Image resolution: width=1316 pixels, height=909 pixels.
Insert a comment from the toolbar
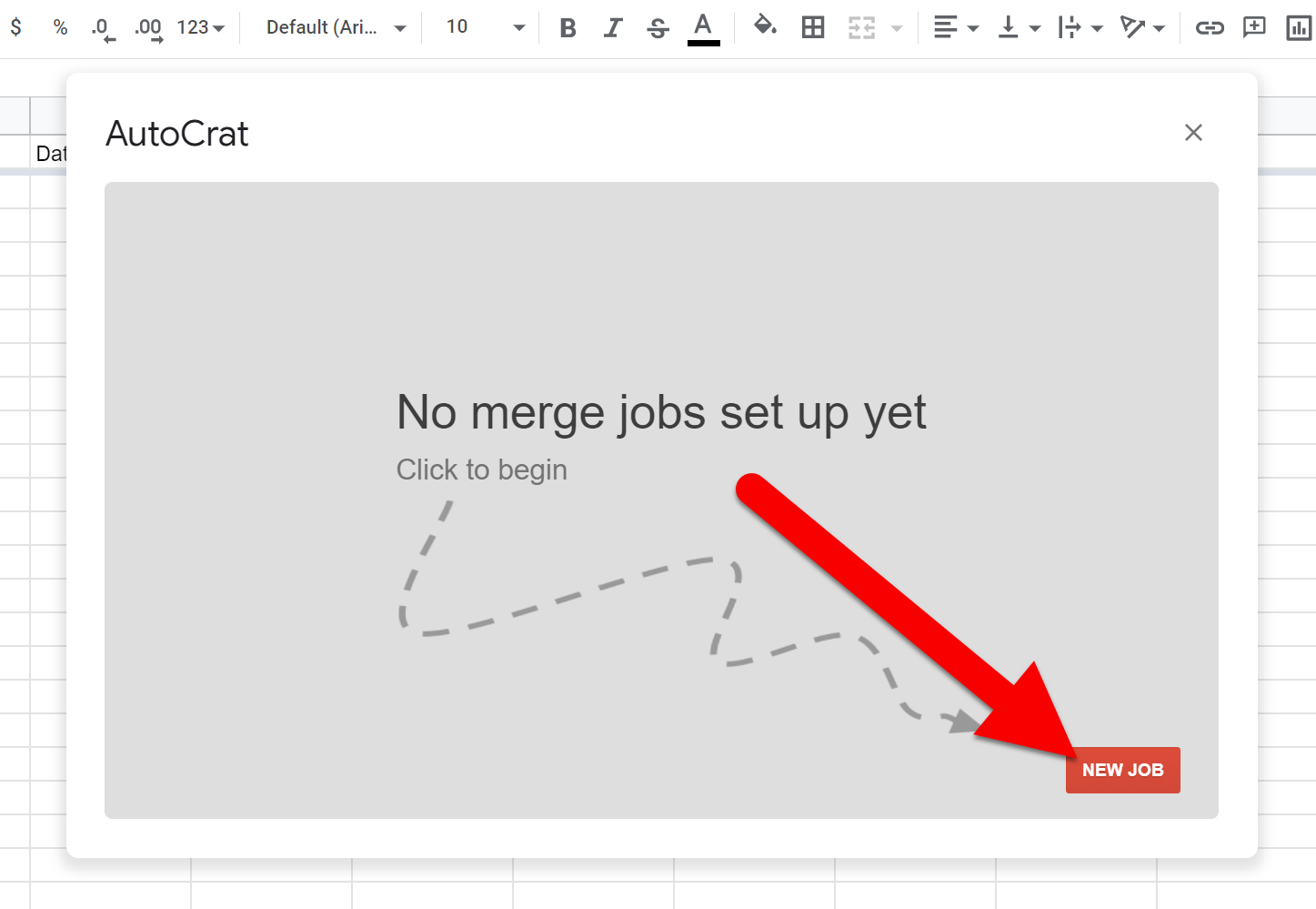1254,26
